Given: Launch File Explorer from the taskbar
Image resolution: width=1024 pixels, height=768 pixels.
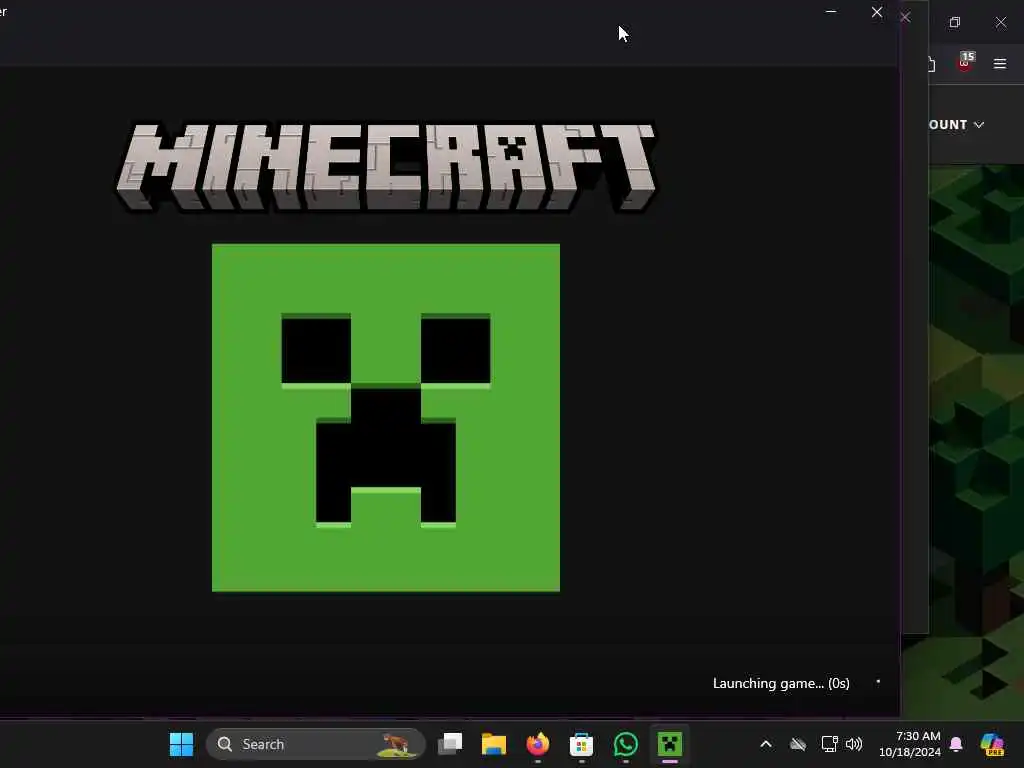Looking at the screenshot, I should click(494, 744).
